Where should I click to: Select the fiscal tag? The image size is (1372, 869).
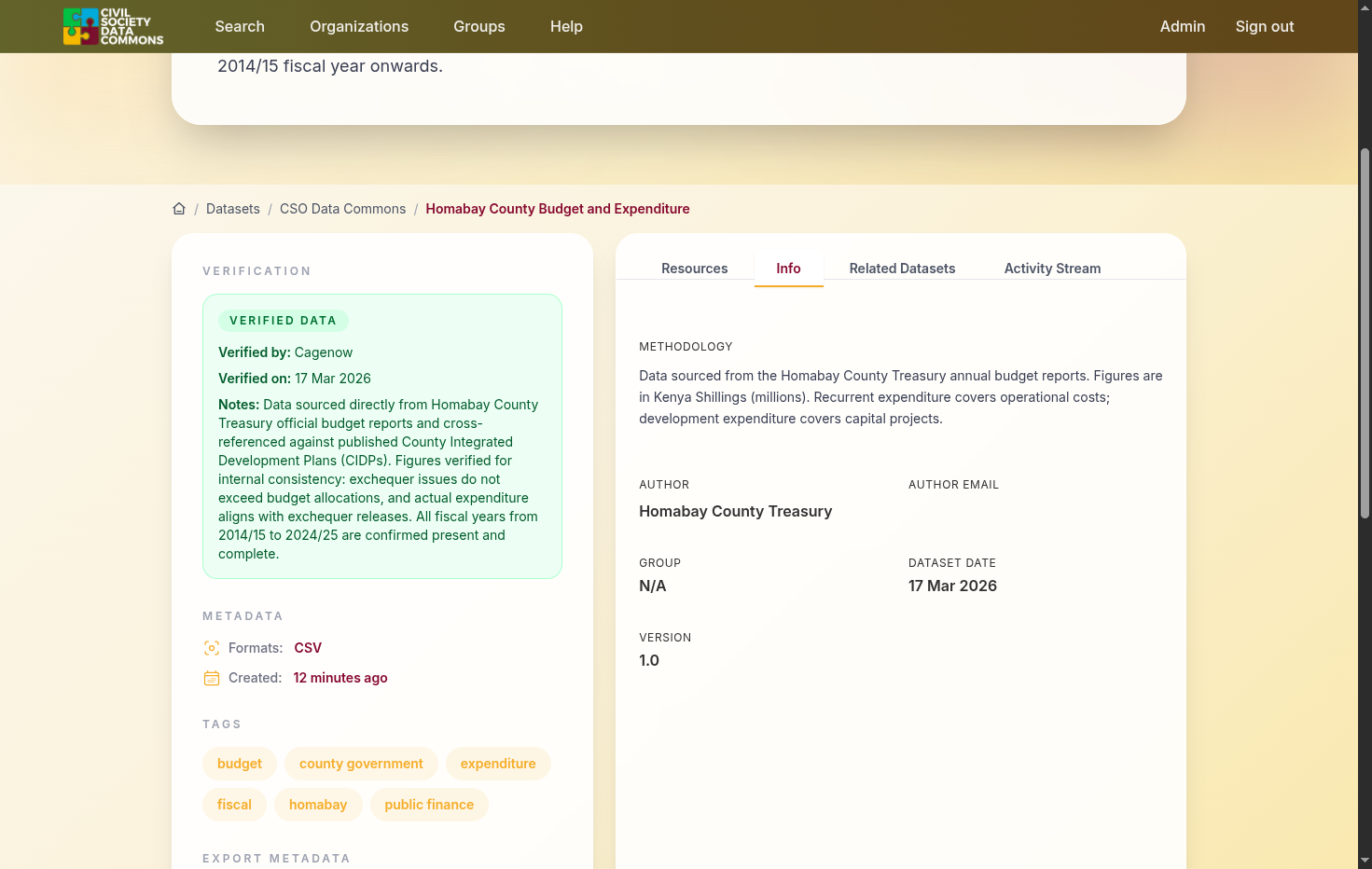pos(234,805)
